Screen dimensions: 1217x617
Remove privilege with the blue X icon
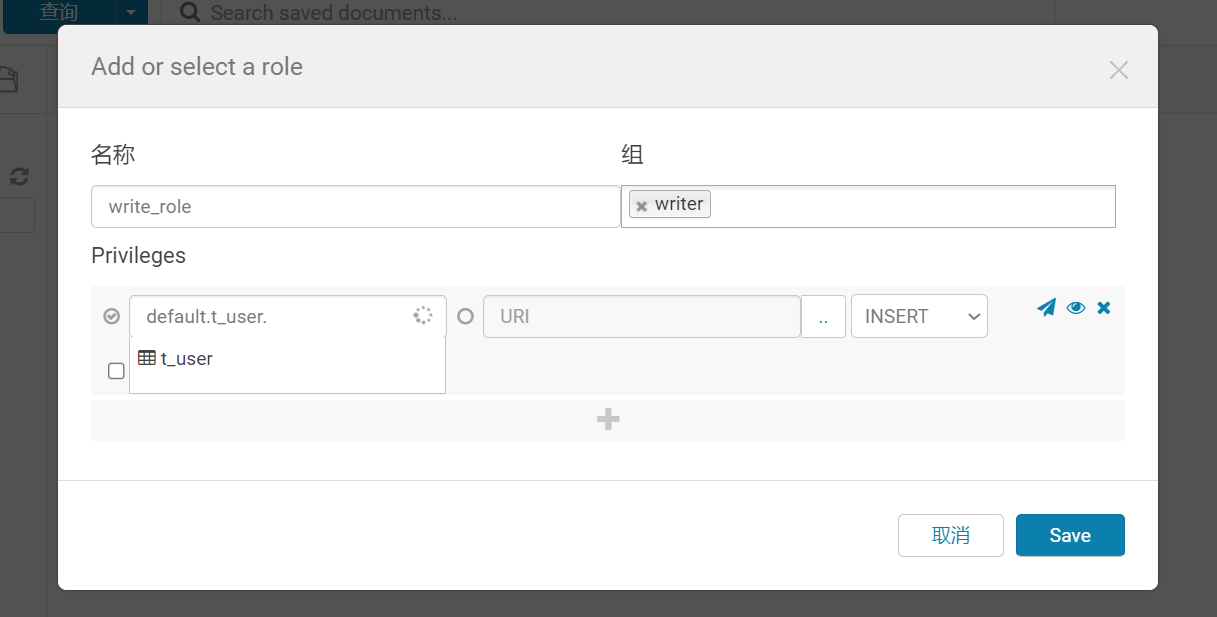click(x=1104, y=308)
